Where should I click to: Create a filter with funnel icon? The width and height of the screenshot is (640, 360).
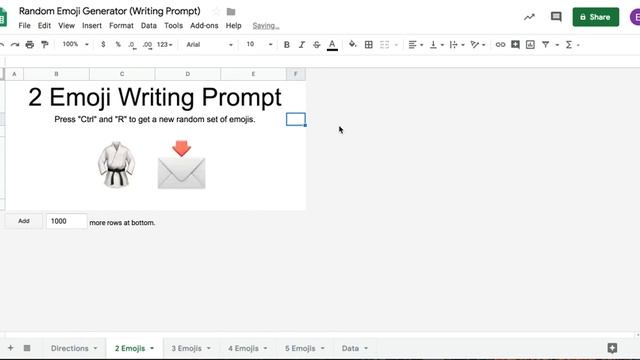point(545,44)
